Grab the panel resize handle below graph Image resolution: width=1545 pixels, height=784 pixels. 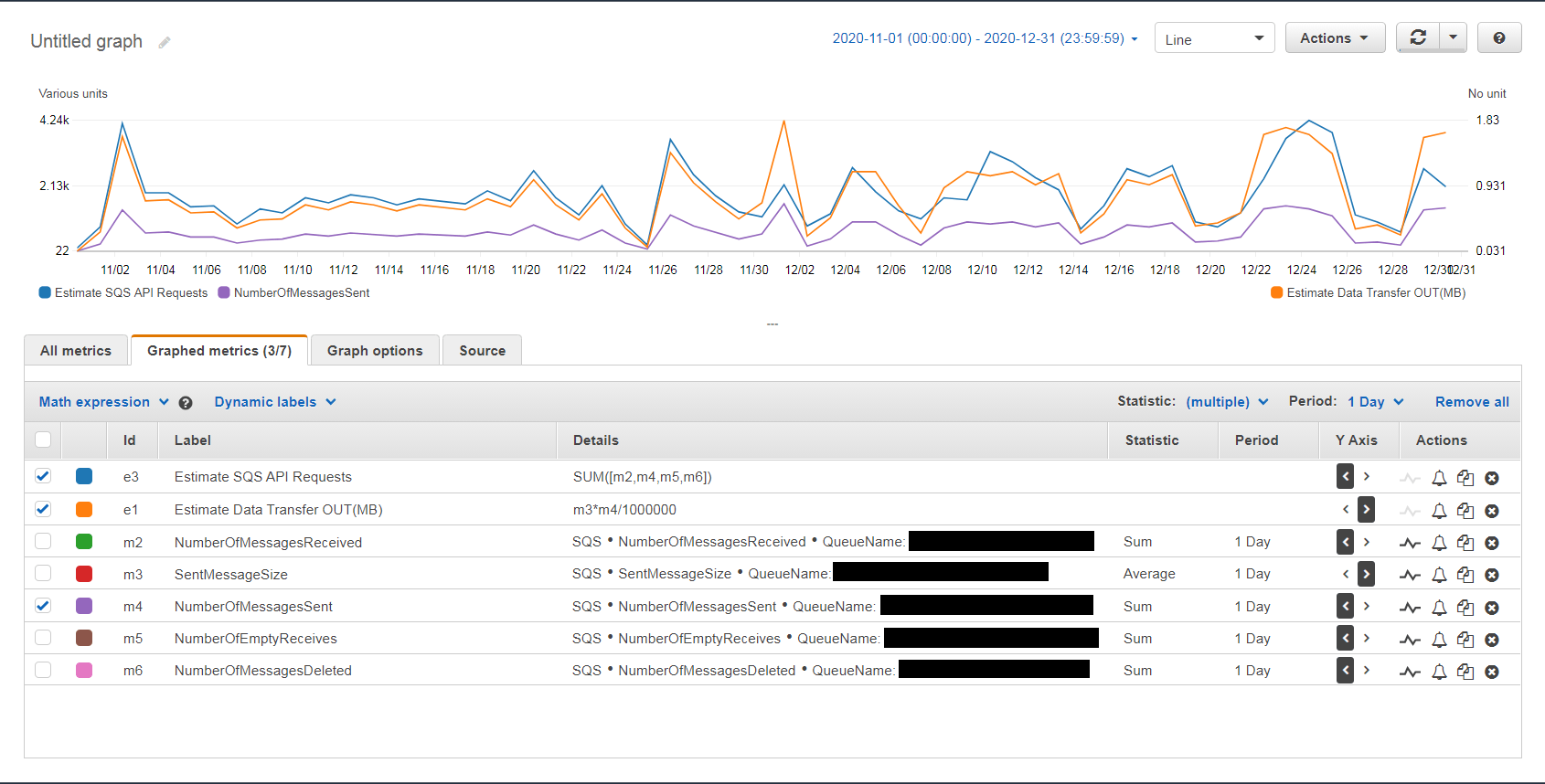point(772,324)
